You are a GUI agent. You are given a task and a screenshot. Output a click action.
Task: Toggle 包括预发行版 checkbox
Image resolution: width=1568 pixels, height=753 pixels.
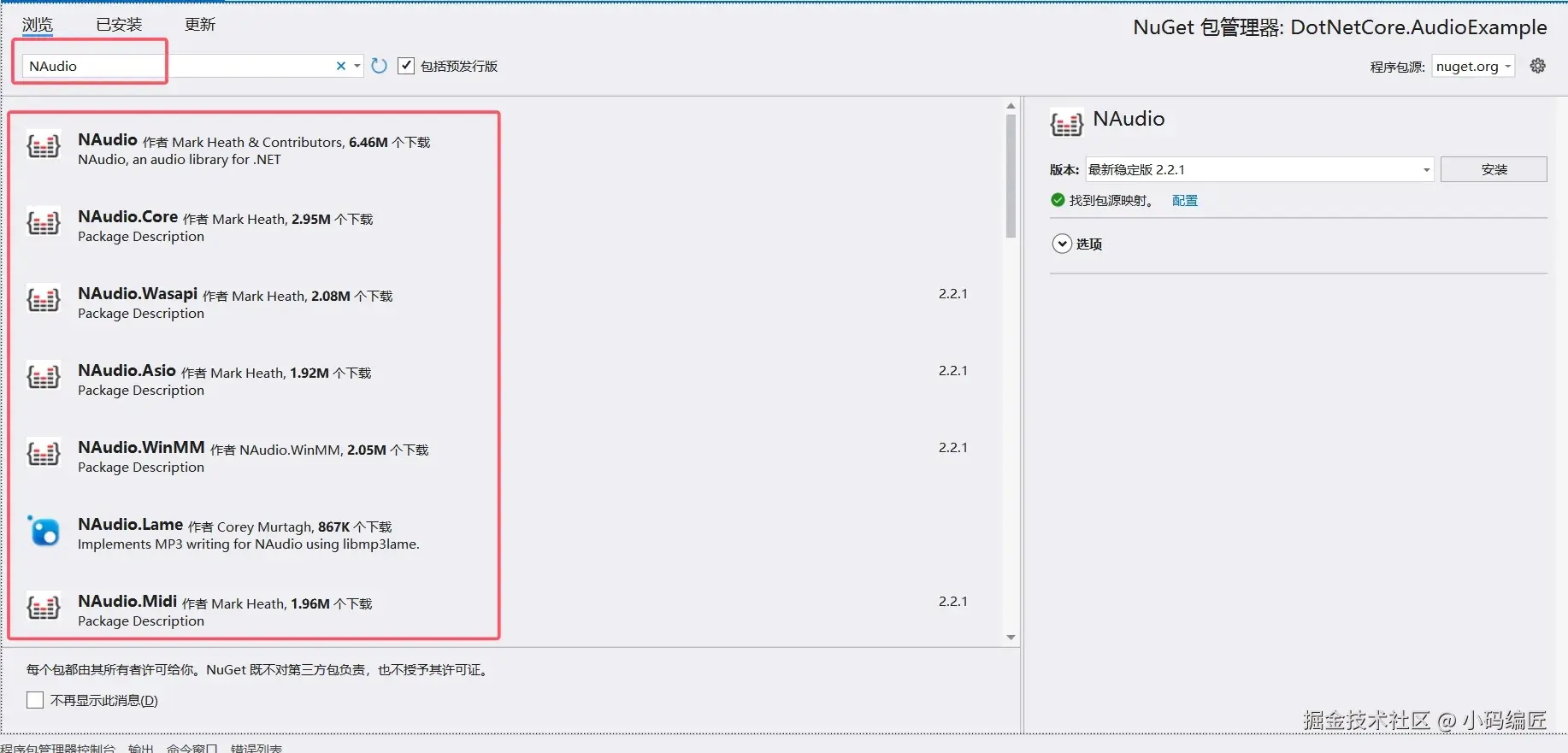tap(406, 66)
